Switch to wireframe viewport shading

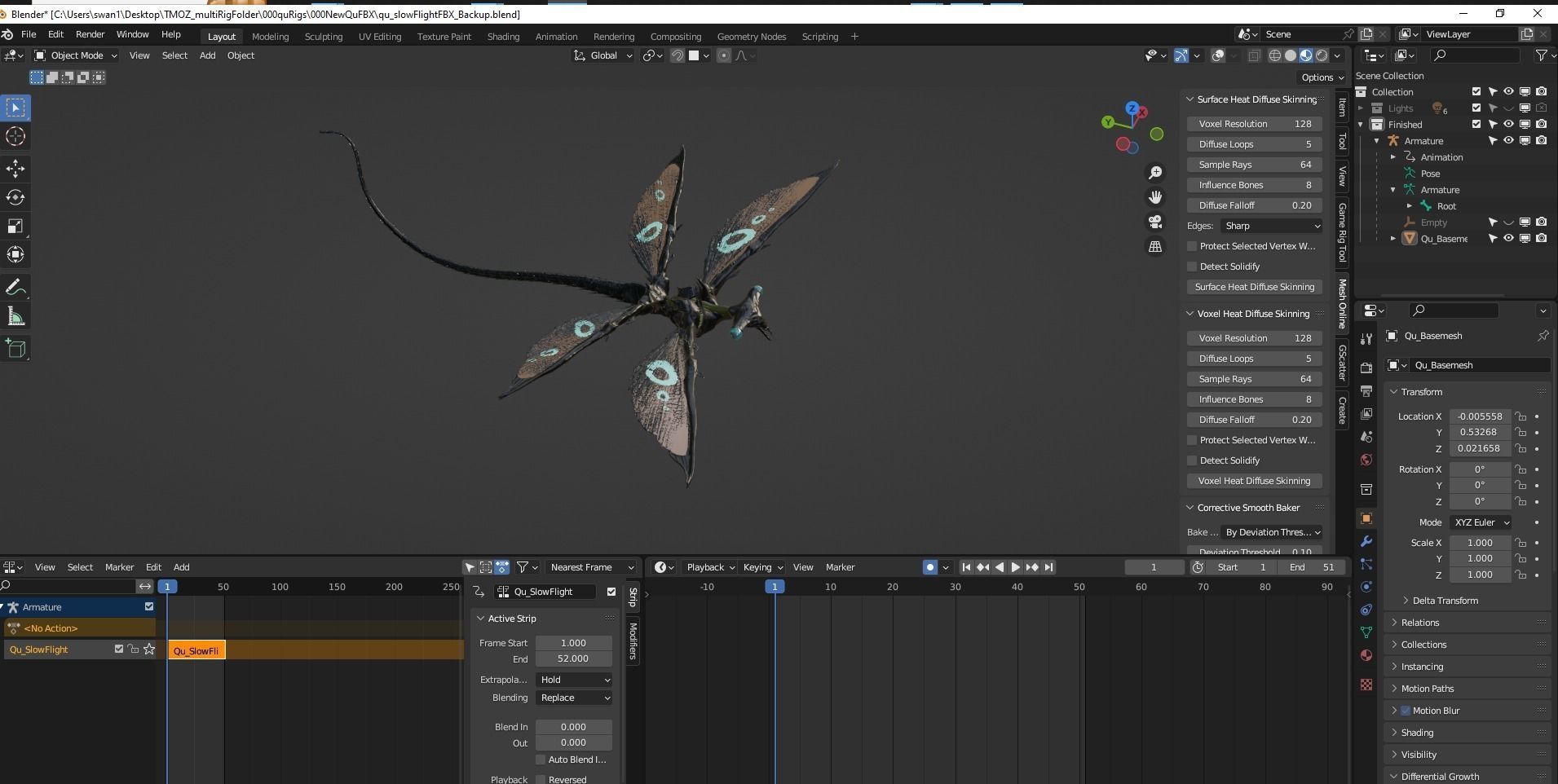1275,55
